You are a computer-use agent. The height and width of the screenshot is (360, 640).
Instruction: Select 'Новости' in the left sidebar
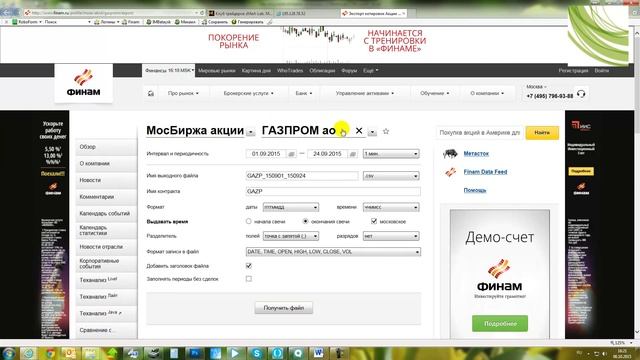[x=106, y=180]
